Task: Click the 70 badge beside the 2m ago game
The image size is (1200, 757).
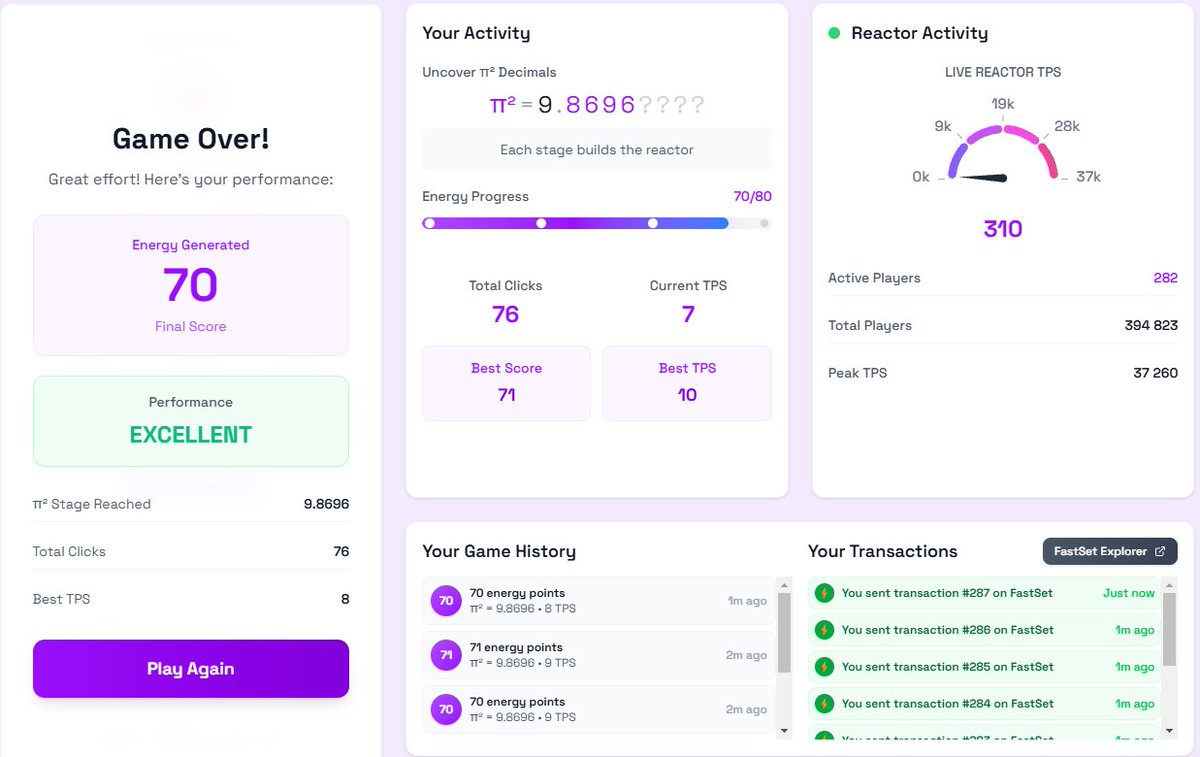Action: pyautogui.click(x=446, y=709)
